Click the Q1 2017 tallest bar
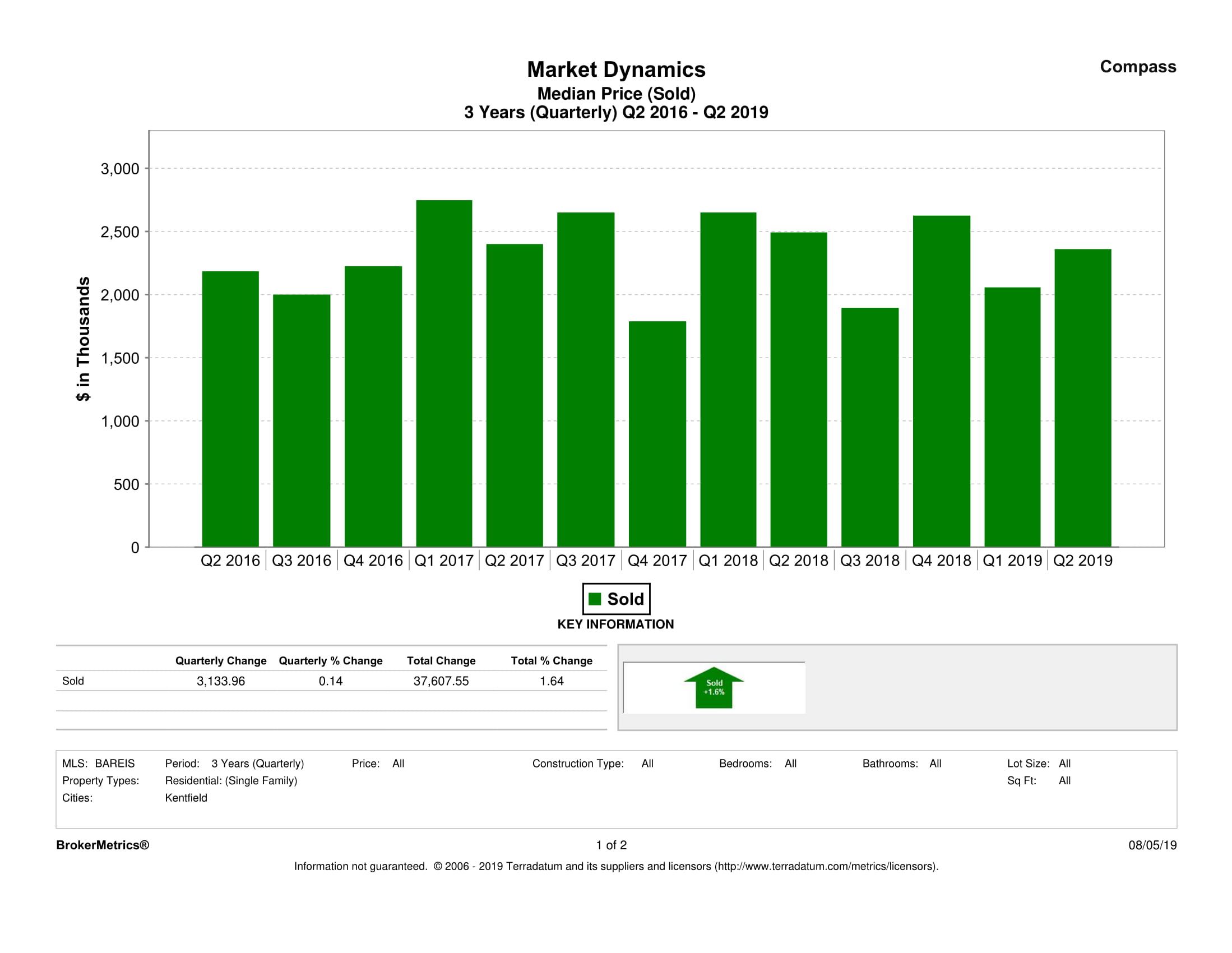Viewport: 1232px width, 953px height. point(444,373)
